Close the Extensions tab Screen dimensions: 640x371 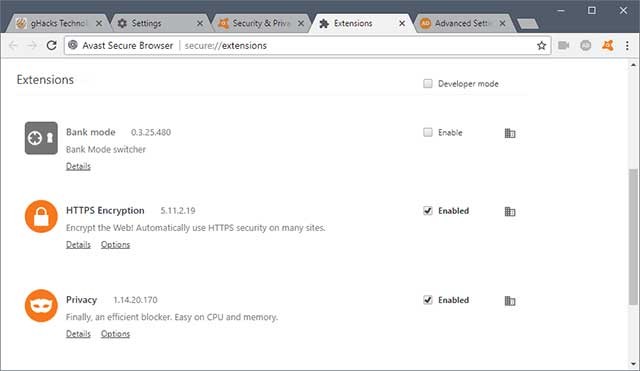coord(402,24)
